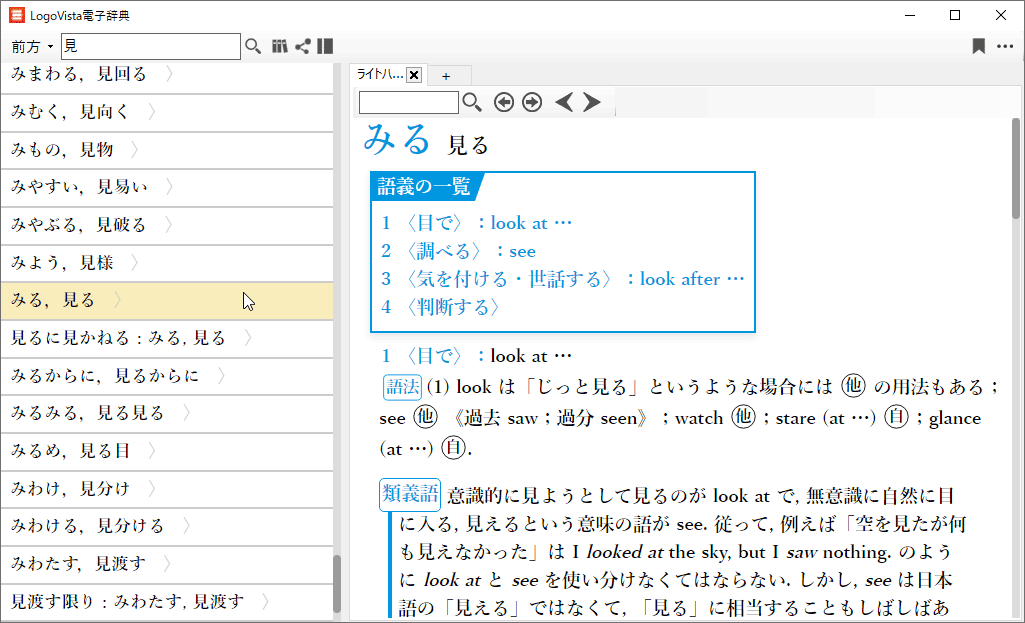Select the みまわる, 見回る entry

click(x=167, y=75)
